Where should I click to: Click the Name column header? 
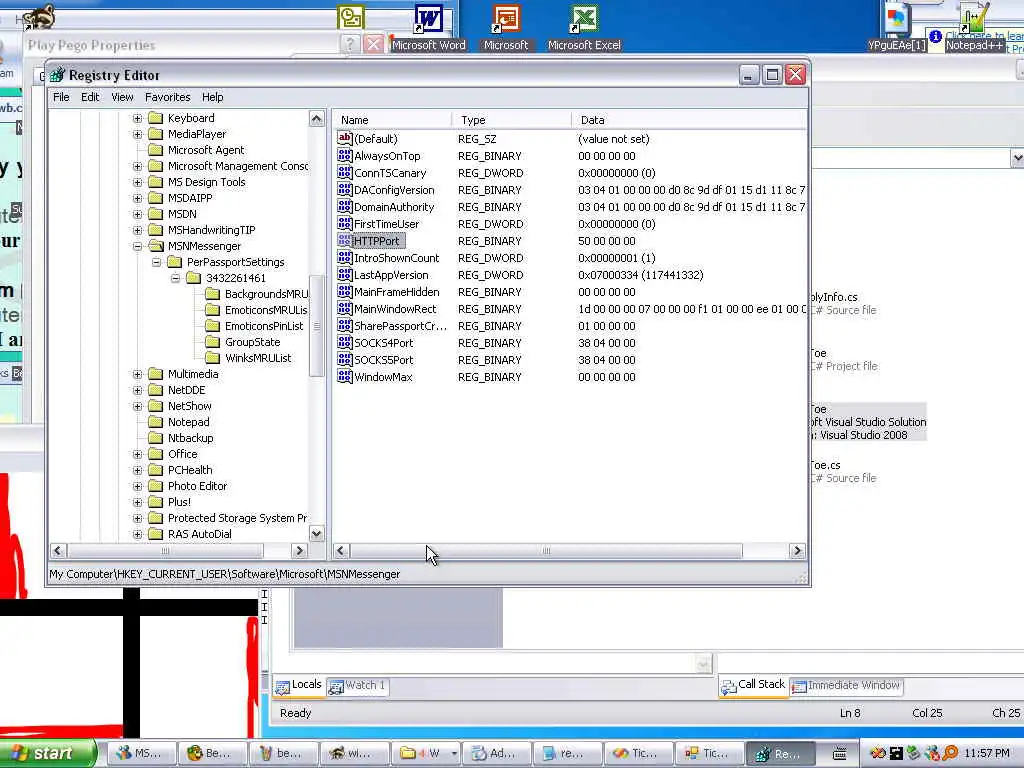392,120
